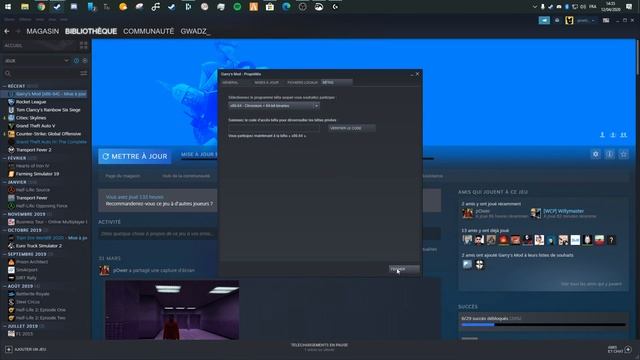Open the FICHIERS LOCAUX properties tab
The width and height of the screenshot is (640, 360).
click(x=302, y=82)
